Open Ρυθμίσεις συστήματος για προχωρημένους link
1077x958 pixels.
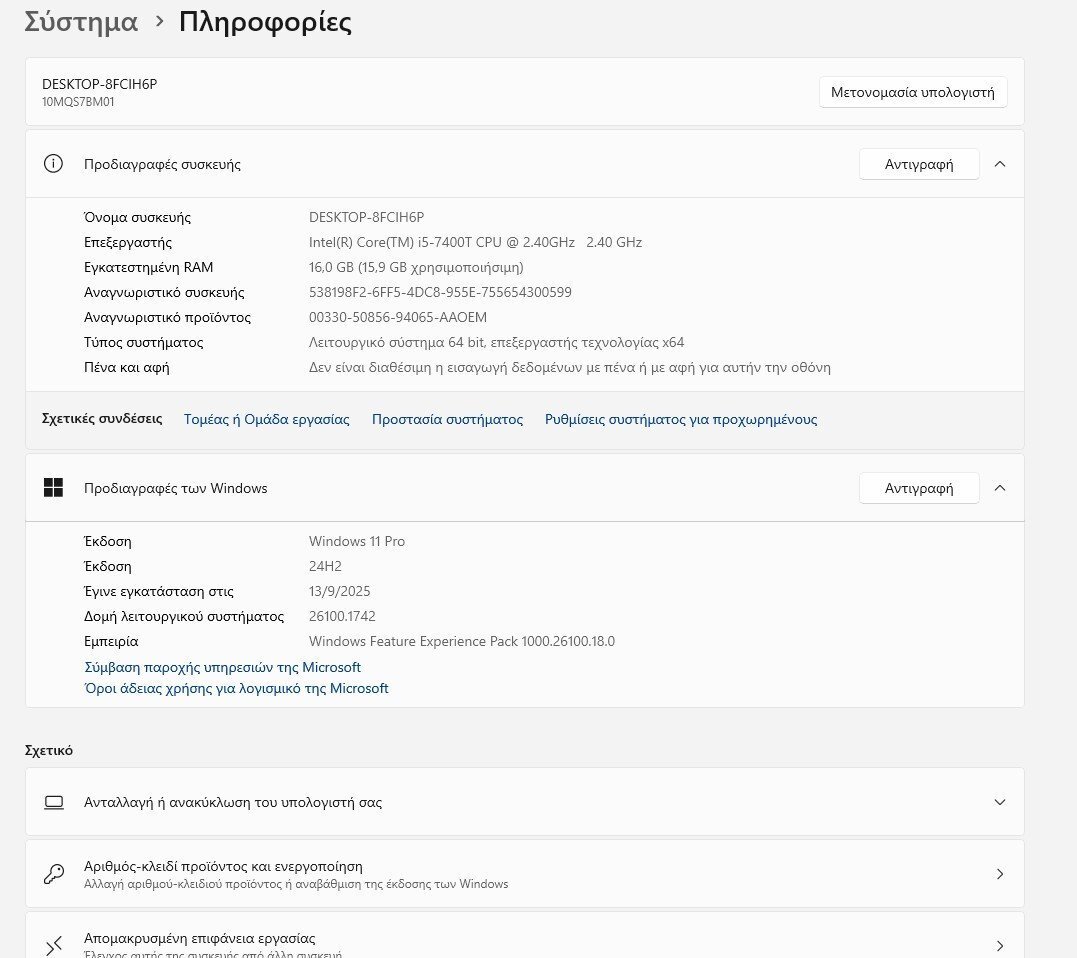click(x=681, y=419)
